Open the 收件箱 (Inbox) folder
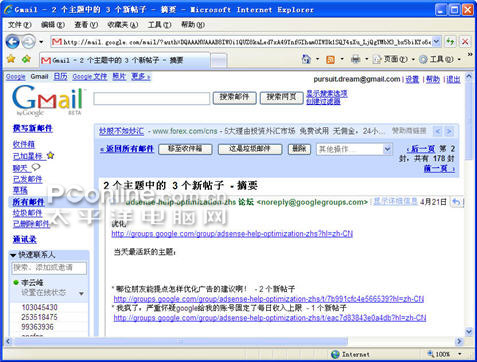 pos(24,144)
